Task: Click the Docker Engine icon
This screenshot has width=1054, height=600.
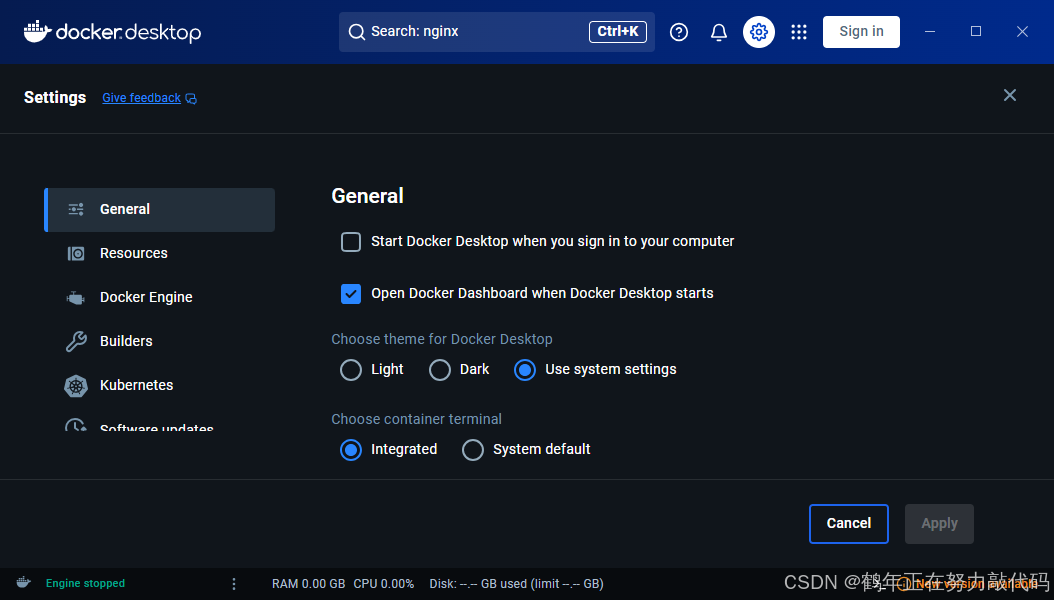Action: click(x=75, y=298)
